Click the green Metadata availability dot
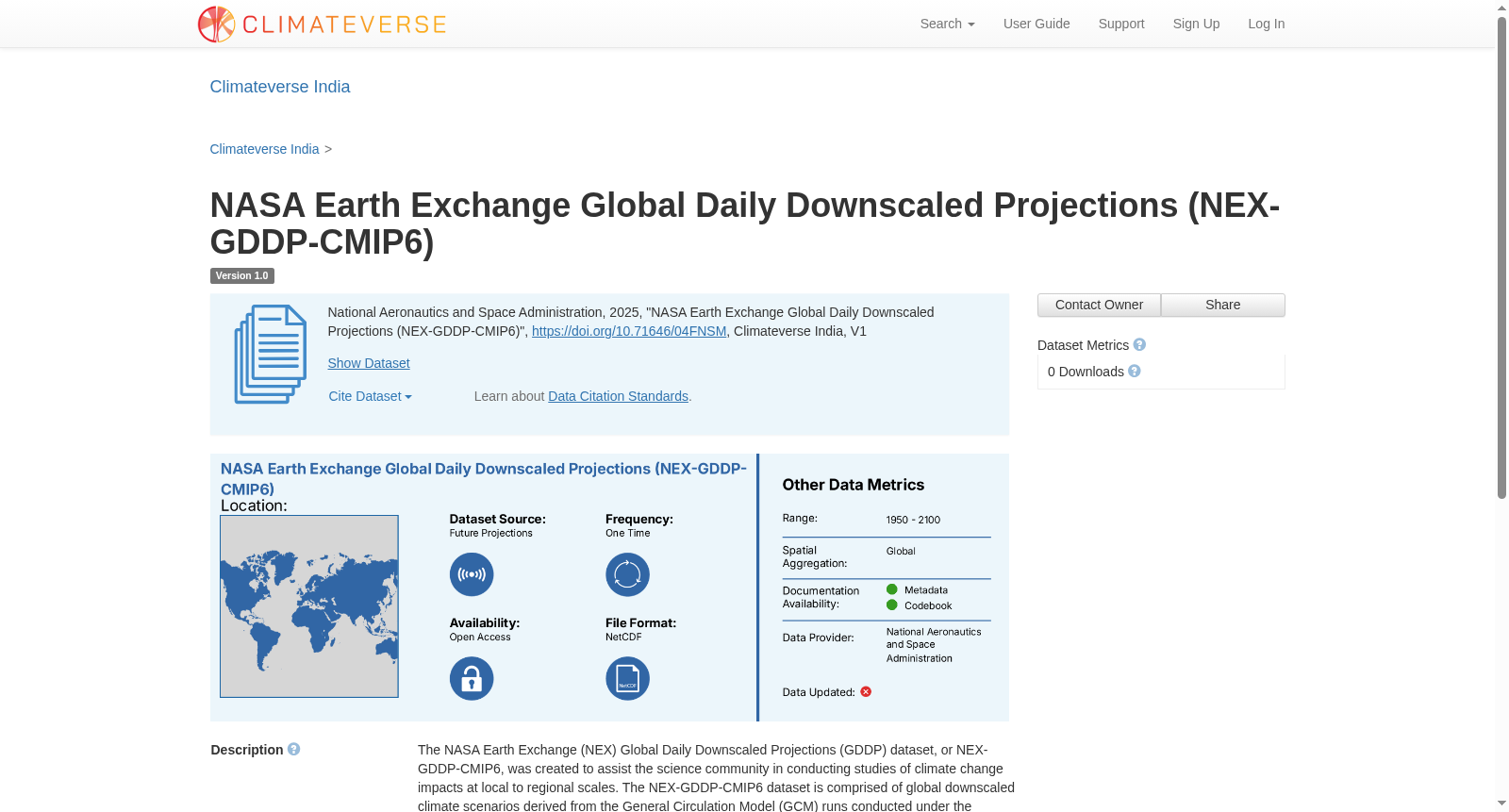Viewport: 1509px width, 812px height. (892, 589)
